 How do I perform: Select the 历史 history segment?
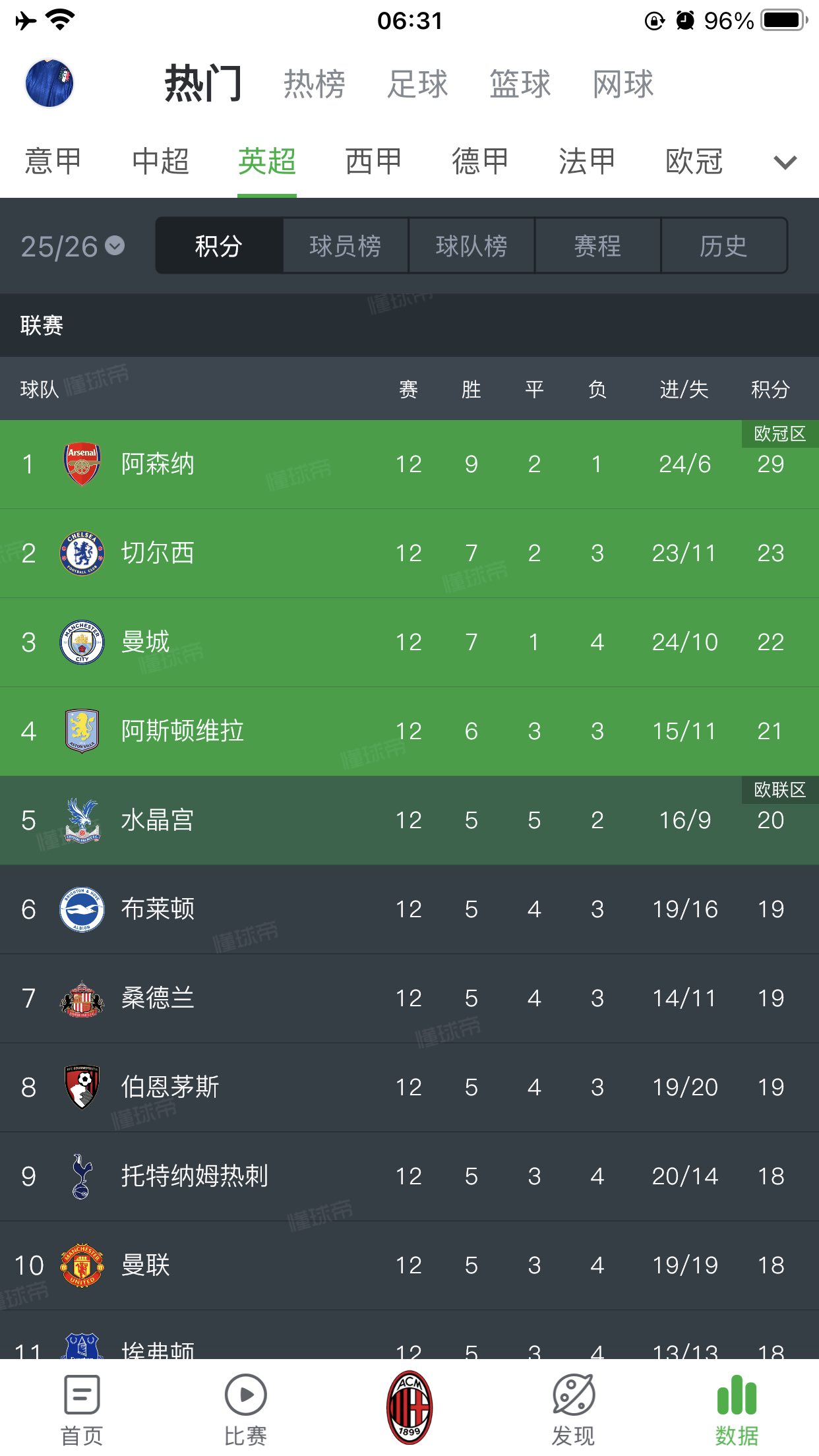723,247
